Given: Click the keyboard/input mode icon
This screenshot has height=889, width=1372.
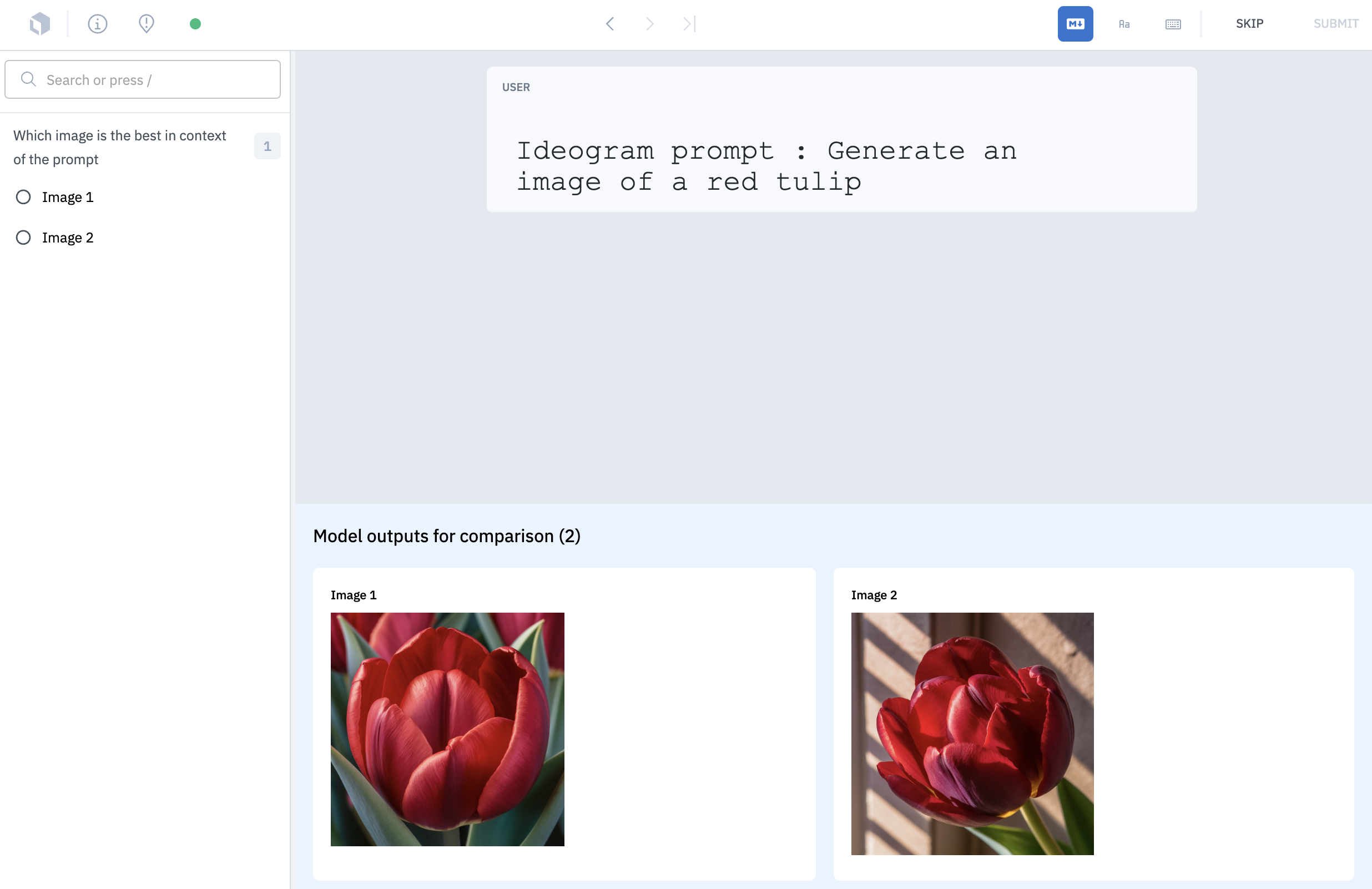Looking at the screenshot, I should pos(1173,24).
